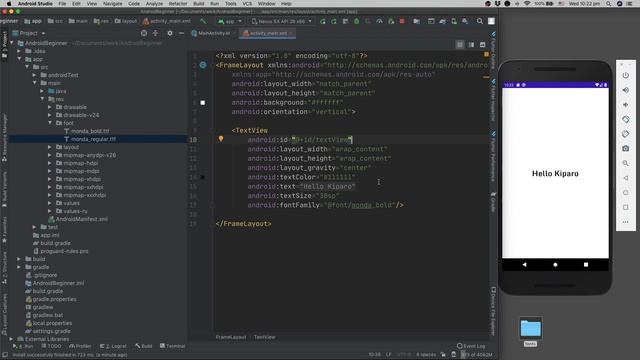
Task: Tap phone screen recents navigation button
Action: tap(586, 264)
